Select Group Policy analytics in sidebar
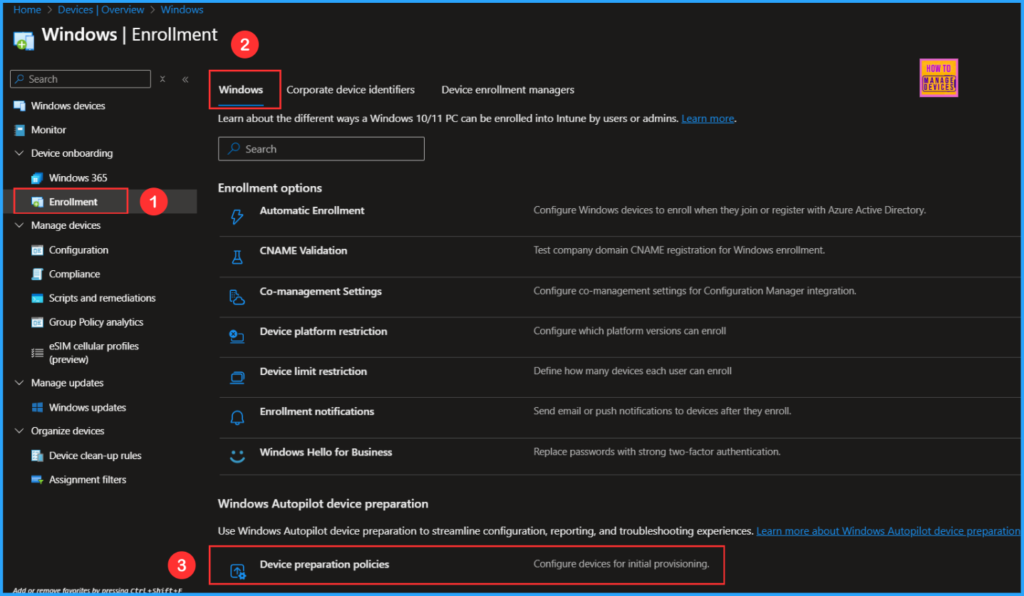This screenshot has width=1024, height=596. tap(96, 322)
